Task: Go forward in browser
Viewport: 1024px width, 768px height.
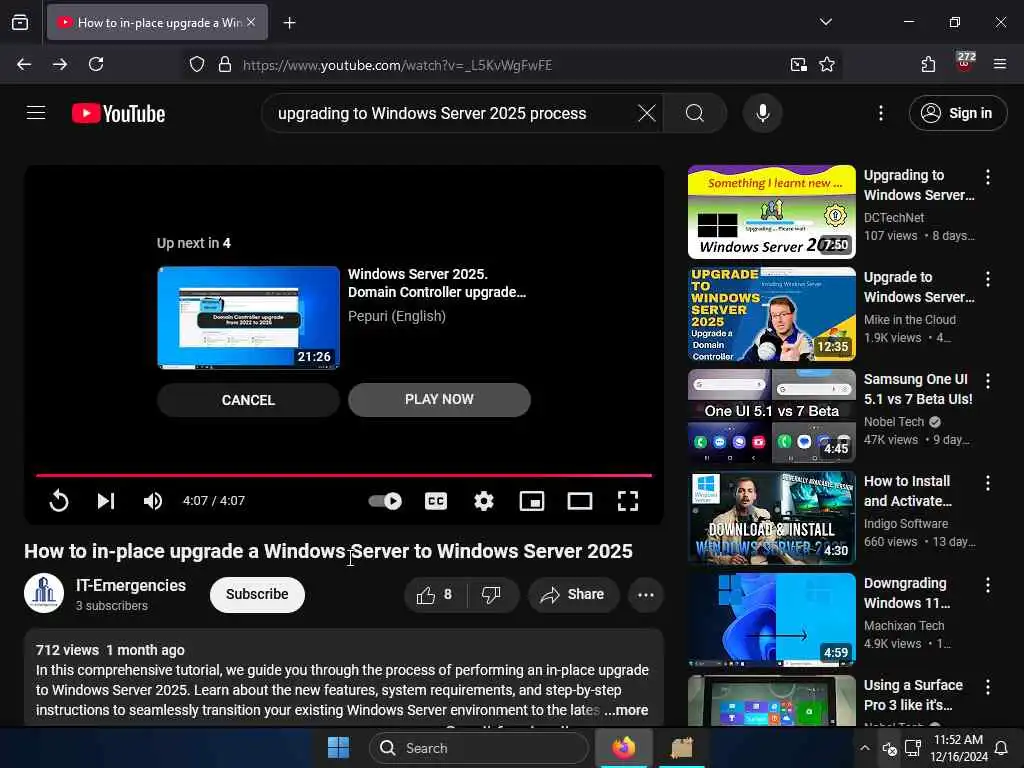Action: pyautogui.click(x=60, y=64)
